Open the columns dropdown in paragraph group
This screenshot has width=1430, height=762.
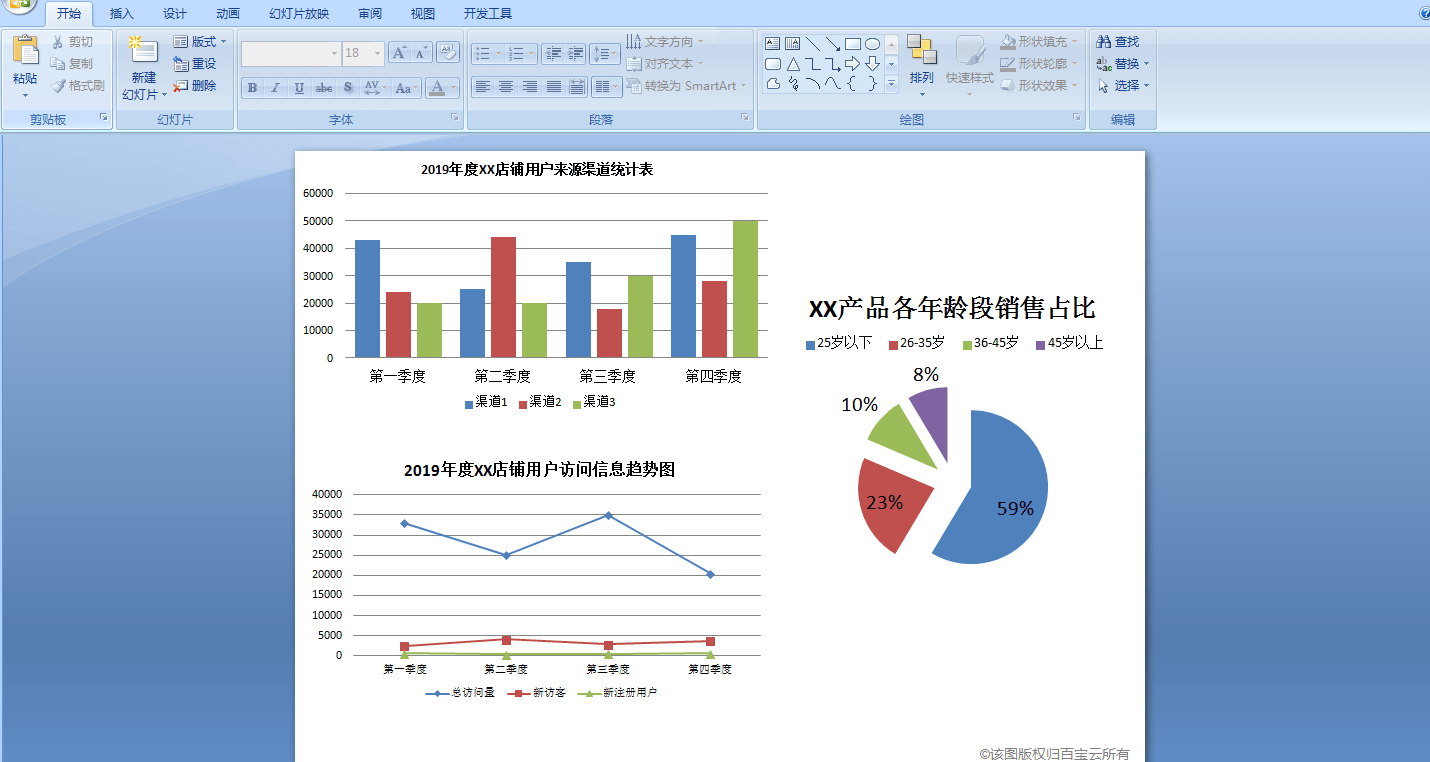point(606,87)
